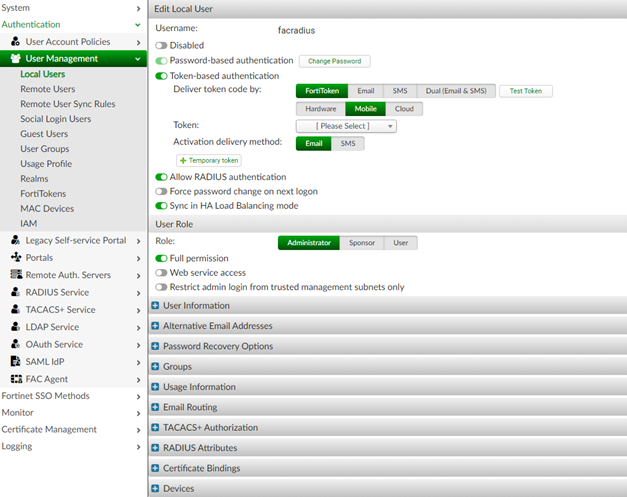Screen dimensions: 627x497
Task: Add a Temporary token
Action: tap(209, 160)
